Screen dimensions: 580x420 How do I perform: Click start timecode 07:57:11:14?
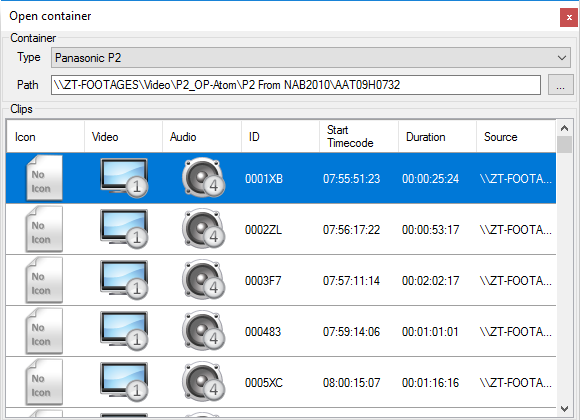[x=351, y=281]
